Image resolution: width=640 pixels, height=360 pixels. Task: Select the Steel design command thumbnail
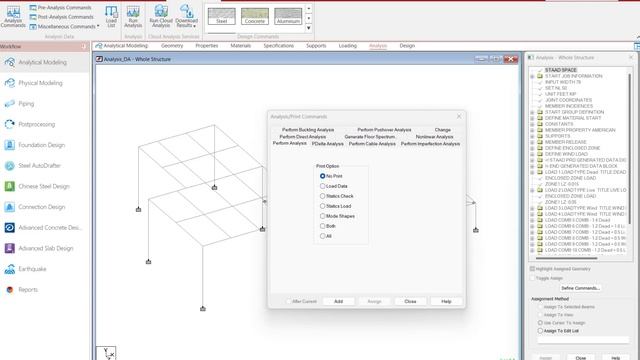[x=222, y=16]
